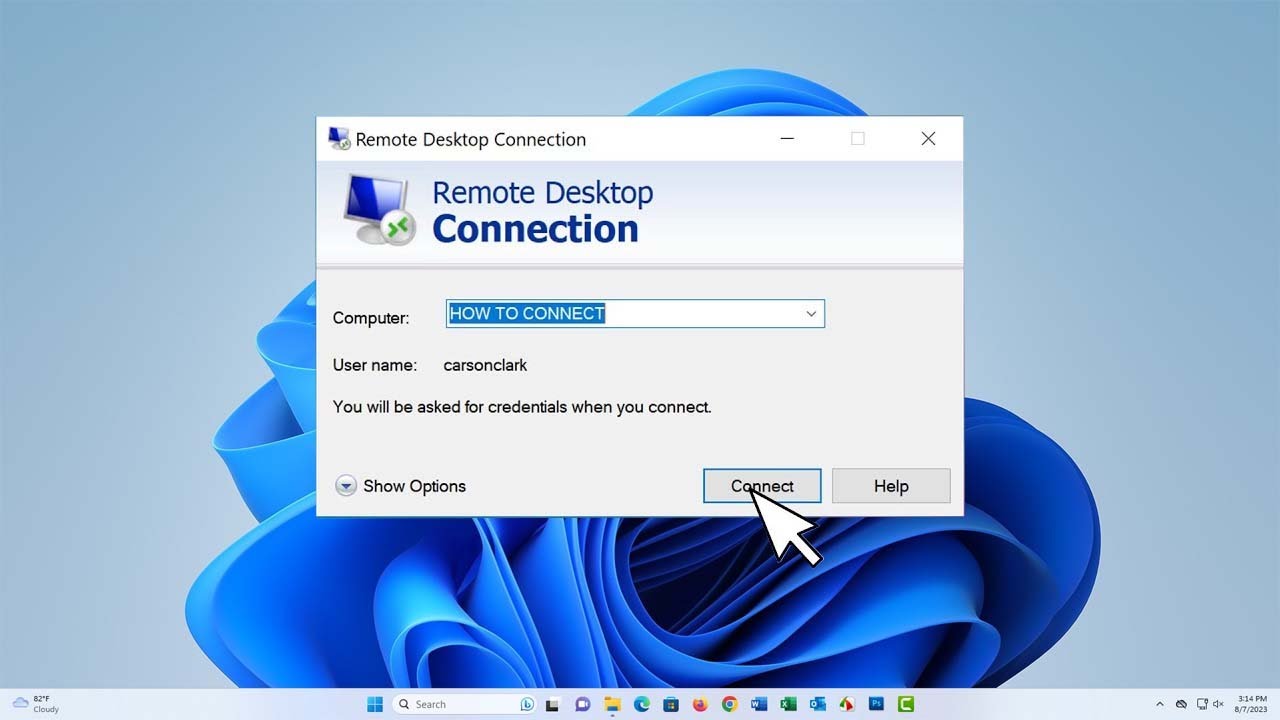Close the Remote Desktop Connection window

pyautogui.click(x=928, y=139)
